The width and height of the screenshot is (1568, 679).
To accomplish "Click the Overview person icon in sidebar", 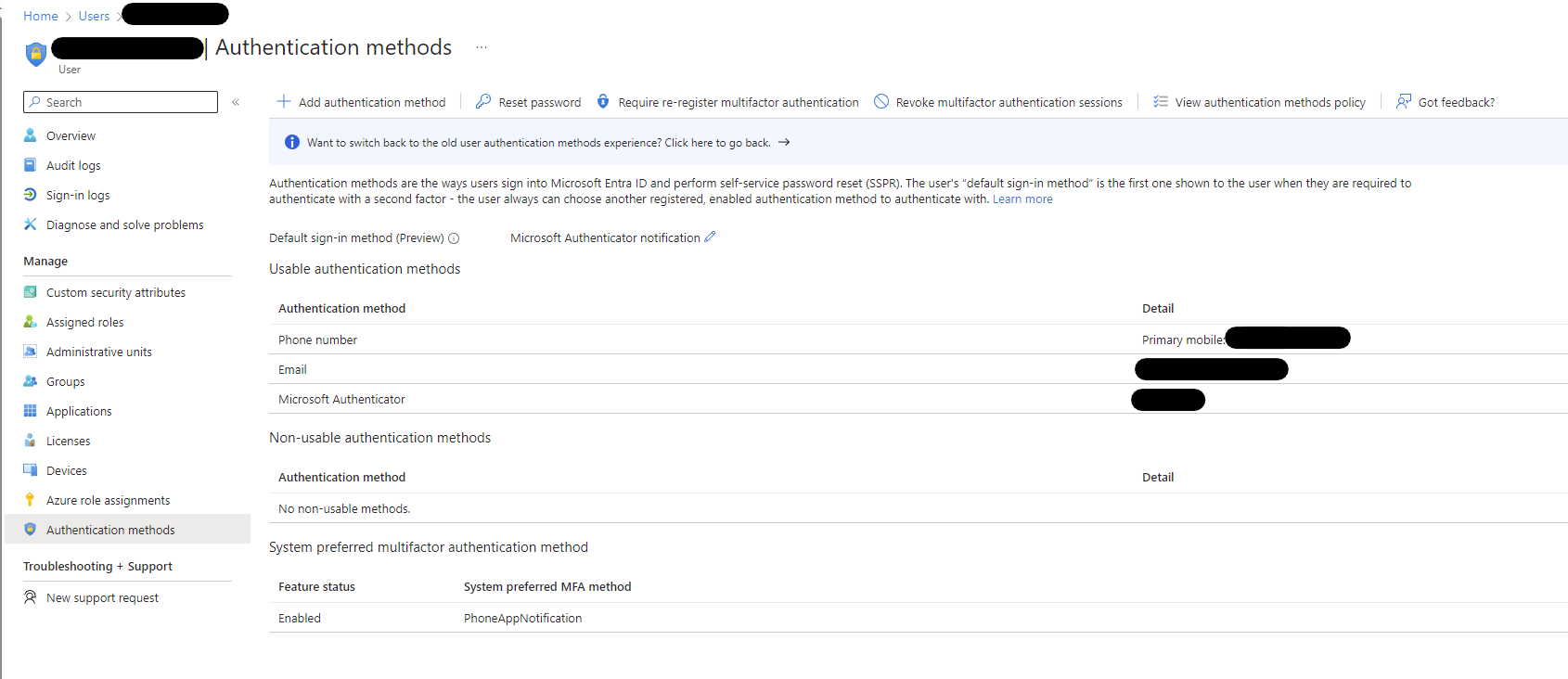I will (x=31, y=135).
